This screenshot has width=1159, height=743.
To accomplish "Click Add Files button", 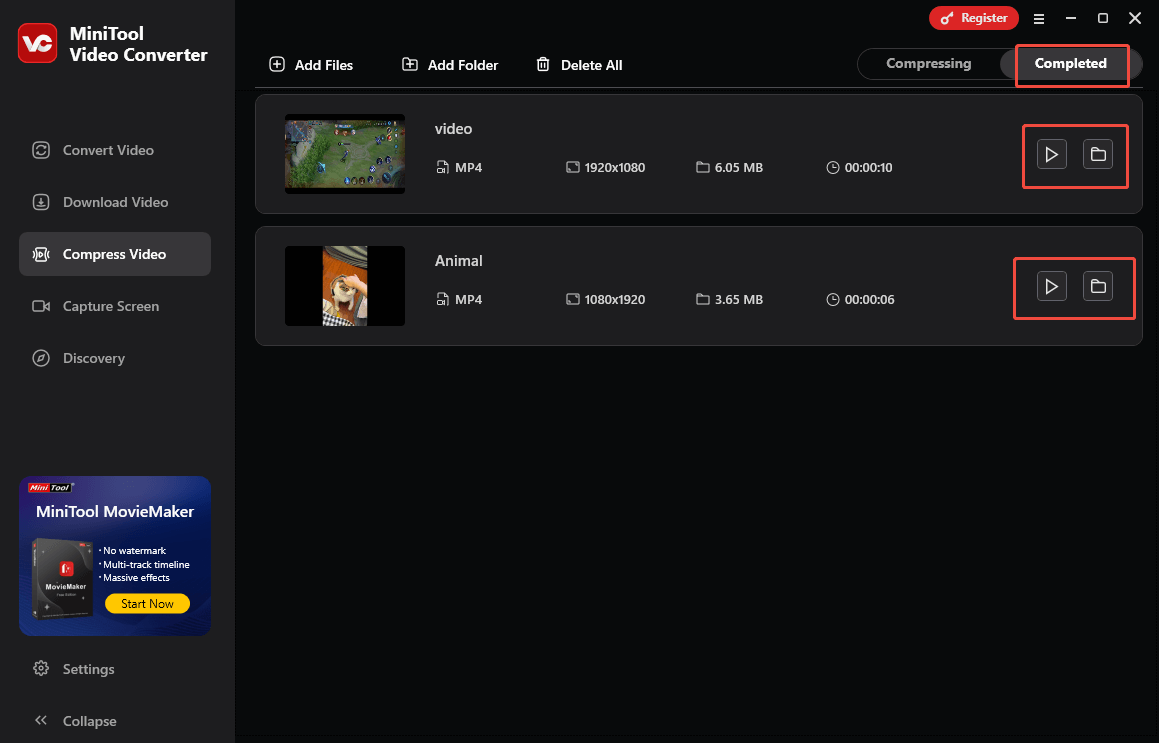I will 311,65.
